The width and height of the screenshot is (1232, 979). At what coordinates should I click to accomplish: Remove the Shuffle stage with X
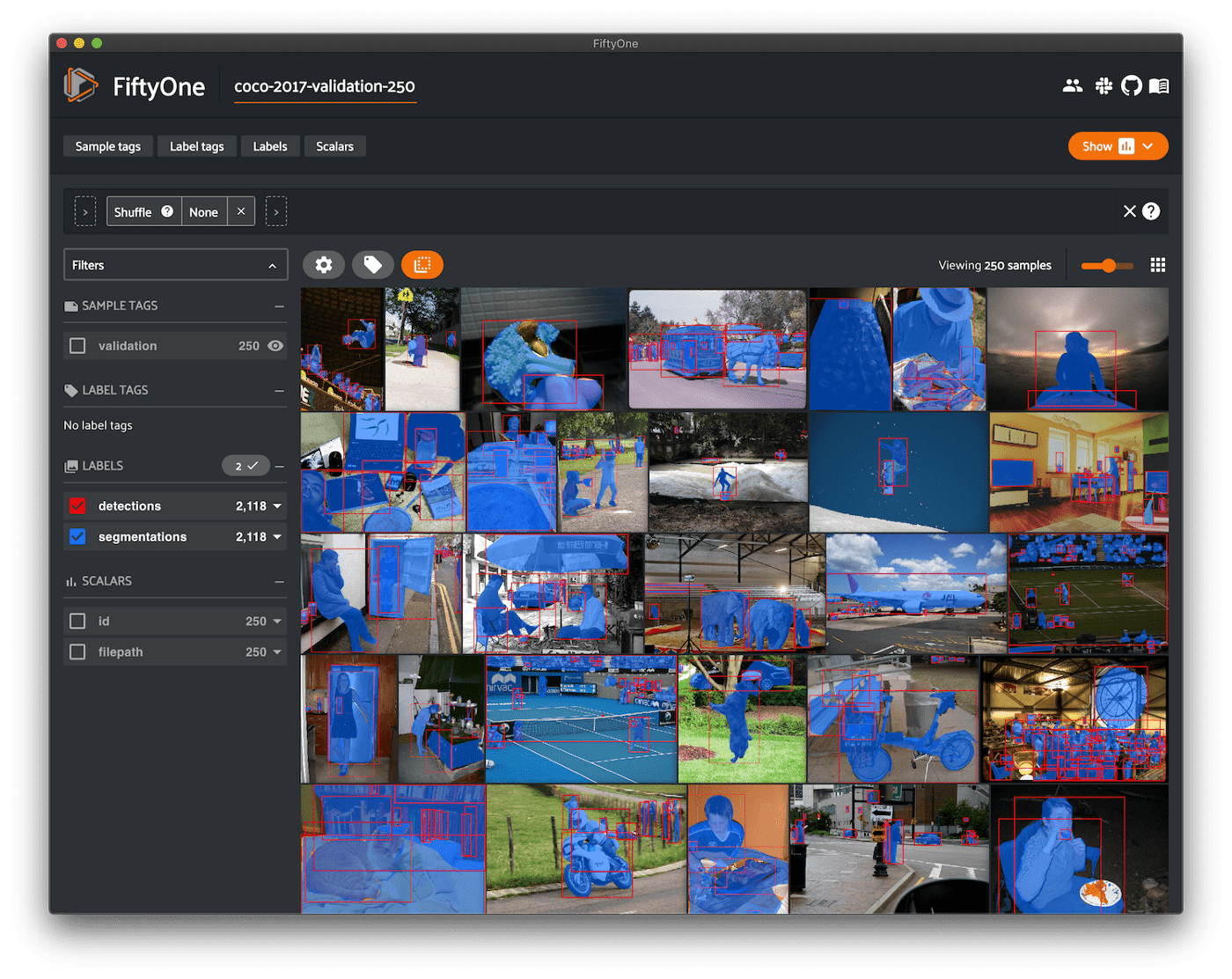pos(241,211)
